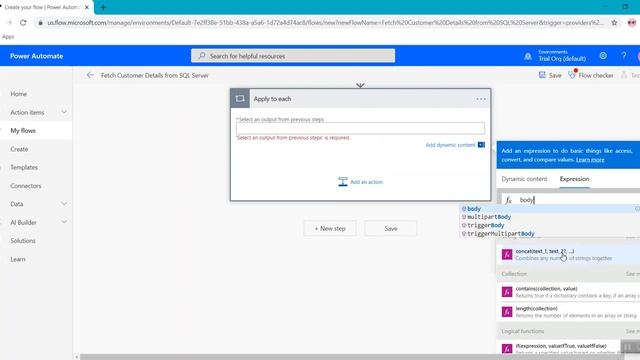The image size is (640, 360).
Task: Open Learn in sidebar
Action: pos(18,259)
